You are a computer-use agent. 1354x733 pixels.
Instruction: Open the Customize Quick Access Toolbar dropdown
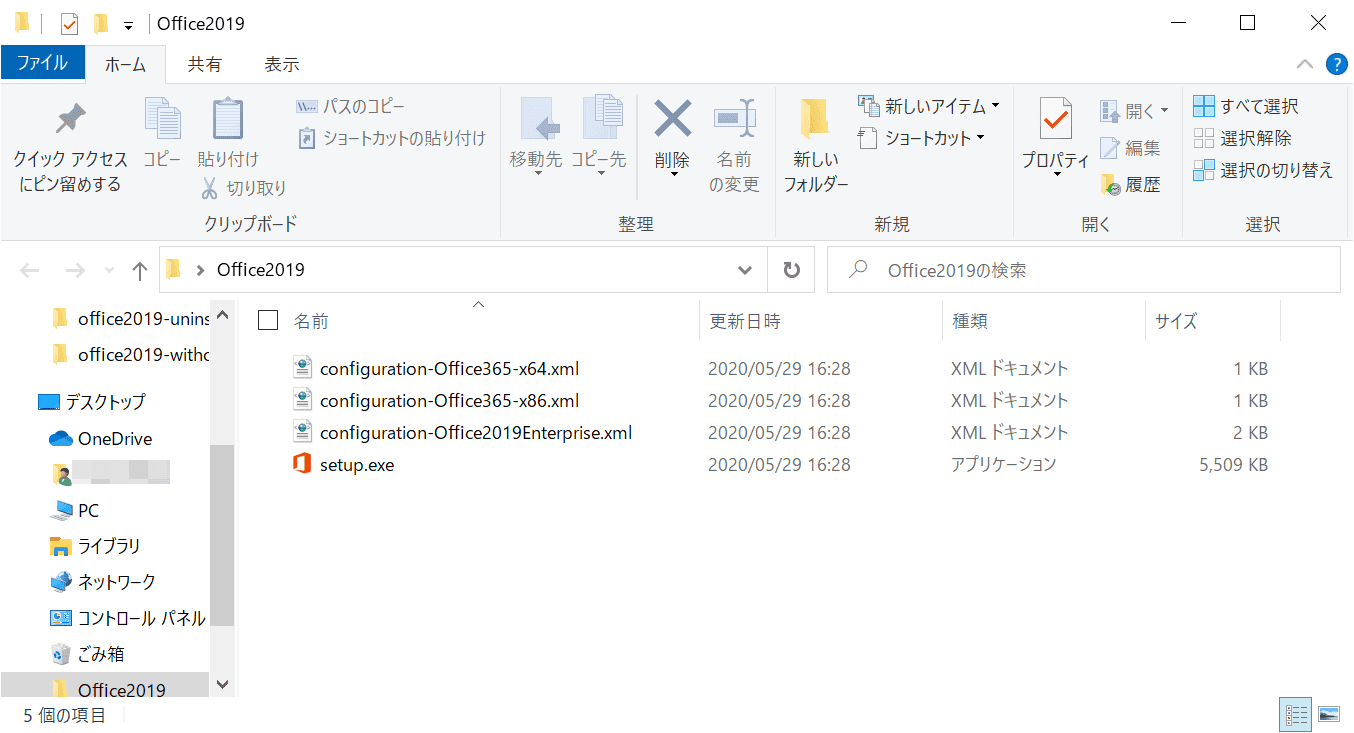tap(128, 24)
